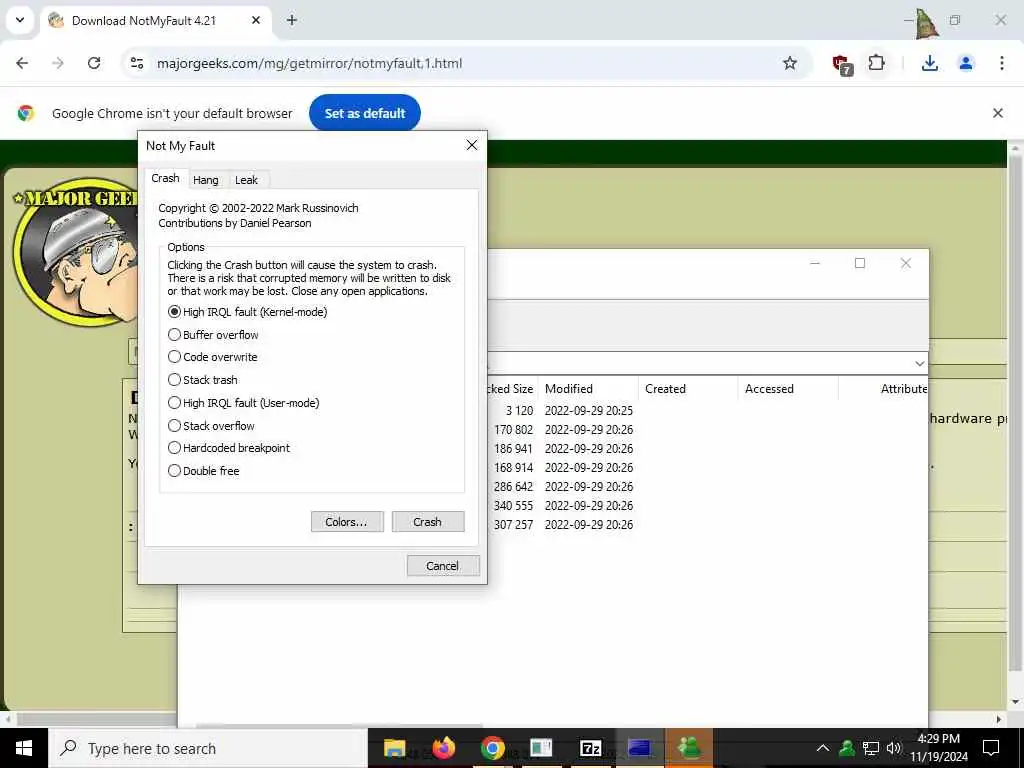Open the 7-Zip taskbar icon
Screen dimensions: 1024x768
click(590, 748)
